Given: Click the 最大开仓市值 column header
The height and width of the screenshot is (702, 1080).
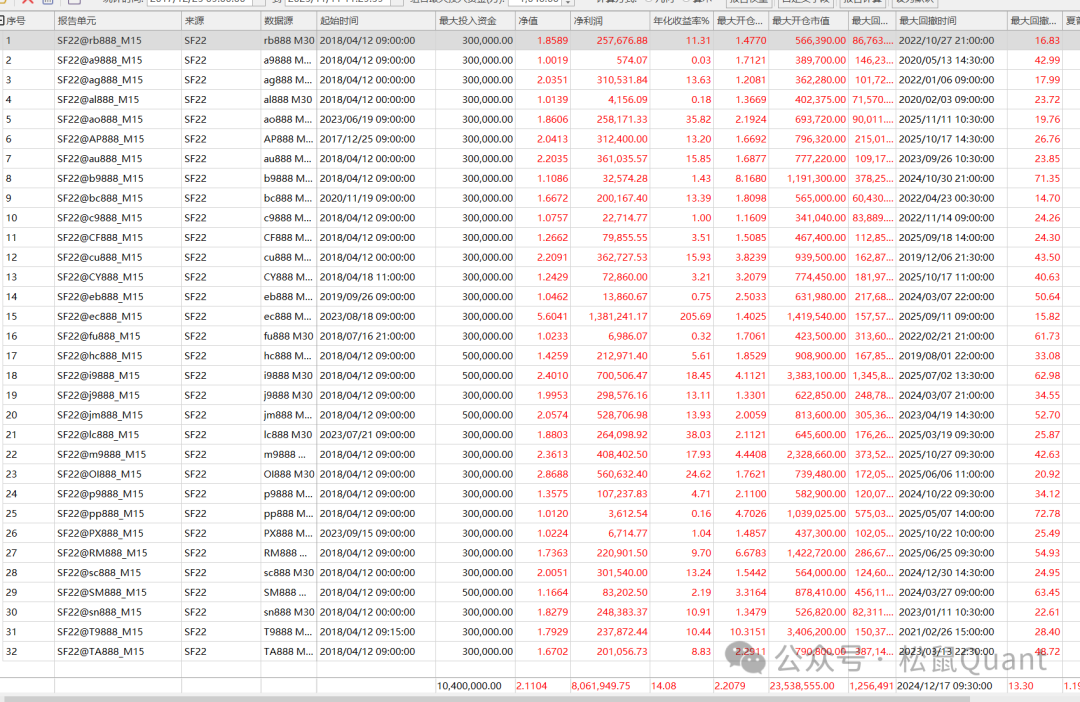Looking at the screenshot, I should tap(808, 20).
